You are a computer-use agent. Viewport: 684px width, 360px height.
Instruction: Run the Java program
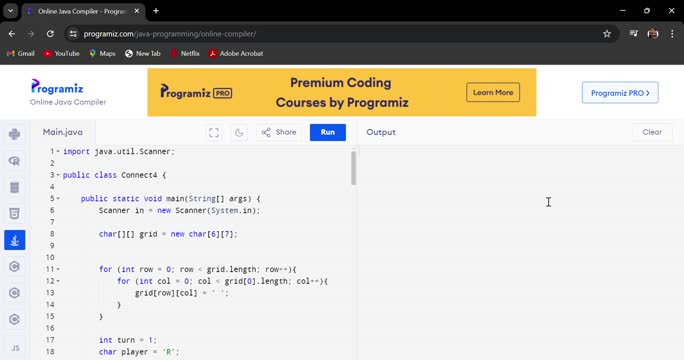(x=328, y=132)
